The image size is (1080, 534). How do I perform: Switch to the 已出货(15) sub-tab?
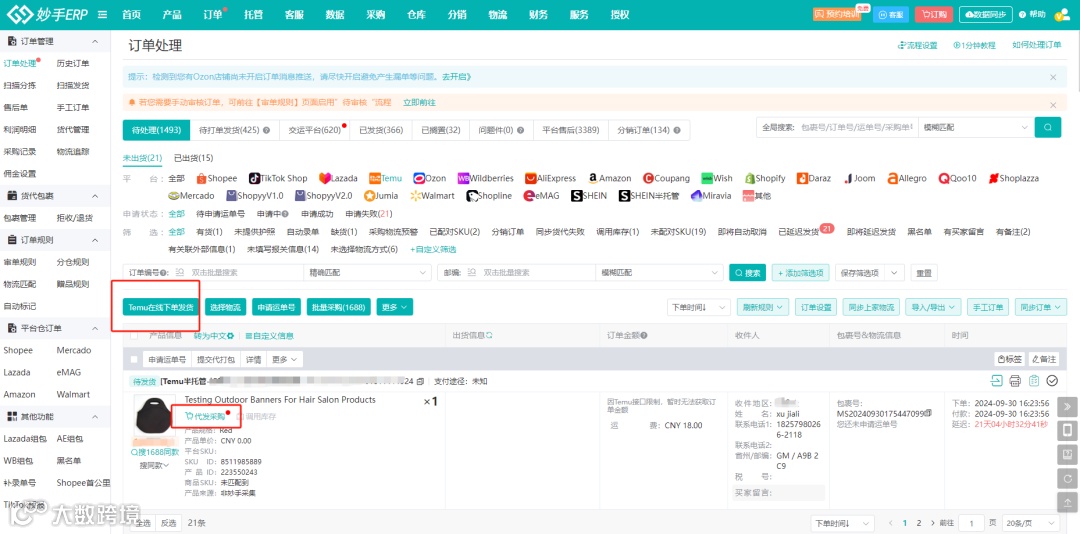(x=194, y=158)
